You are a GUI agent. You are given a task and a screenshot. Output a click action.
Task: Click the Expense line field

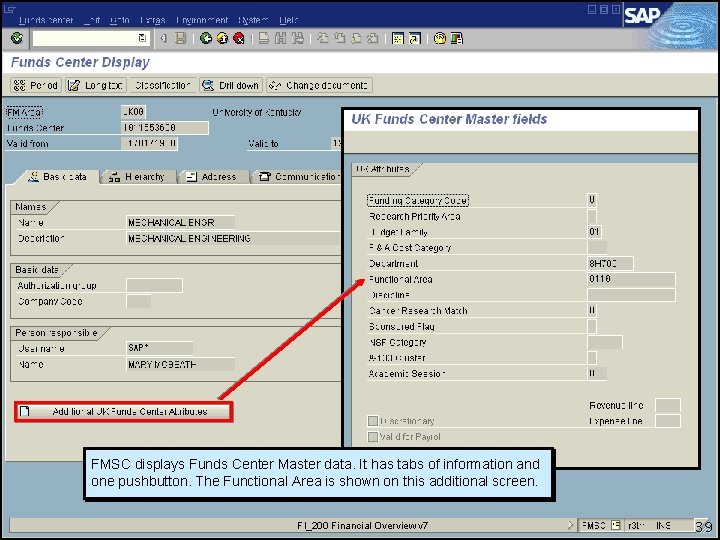pyautogui.click(x=668, y=421)
